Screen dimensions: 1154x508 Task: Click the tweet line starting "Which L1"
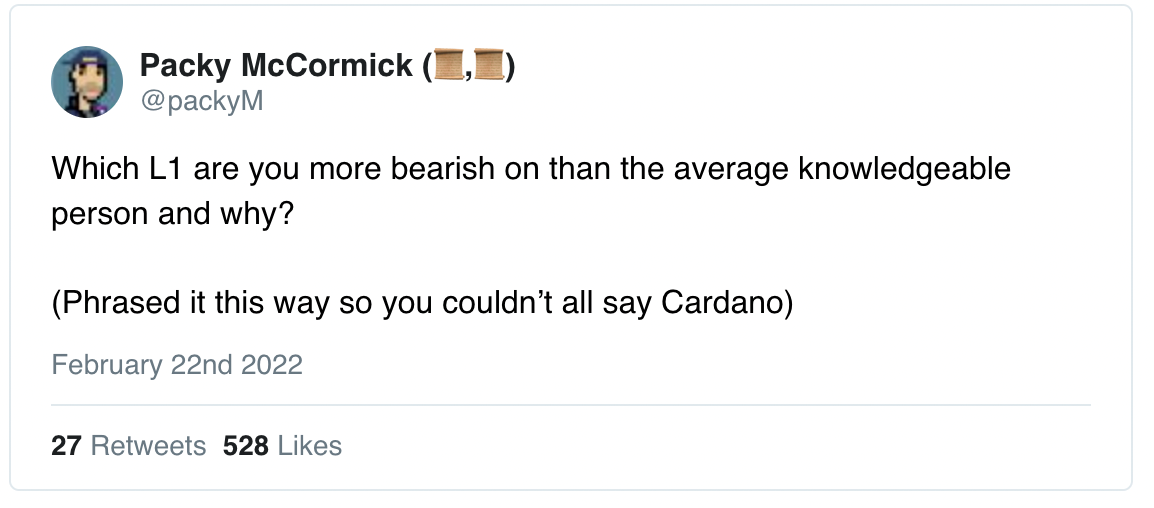click(530, 168)
